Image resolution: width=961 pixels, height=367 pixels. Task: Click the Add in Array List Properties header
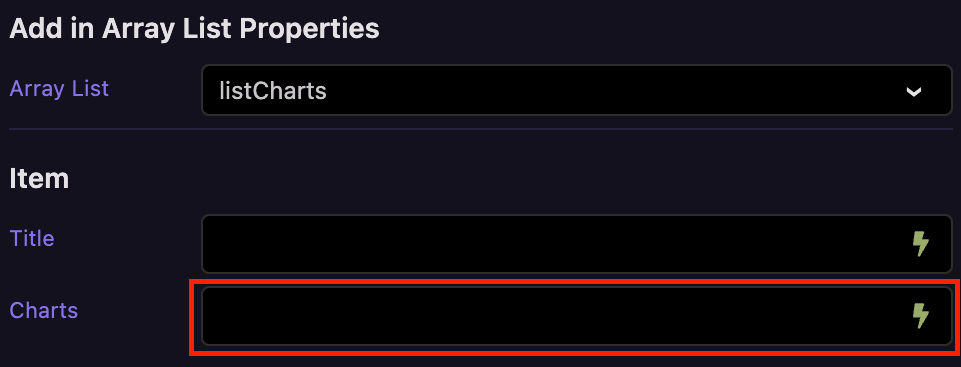tap(194, 29)
